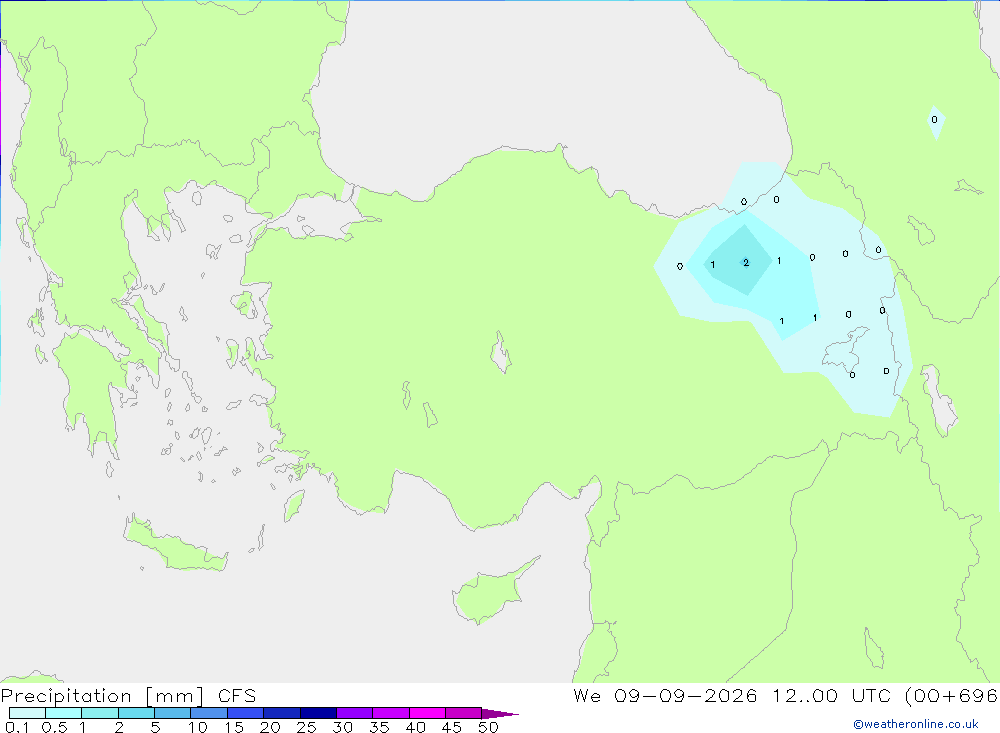Click the '15' legend scale label
1000x733 pixels.
pos(234,727)
